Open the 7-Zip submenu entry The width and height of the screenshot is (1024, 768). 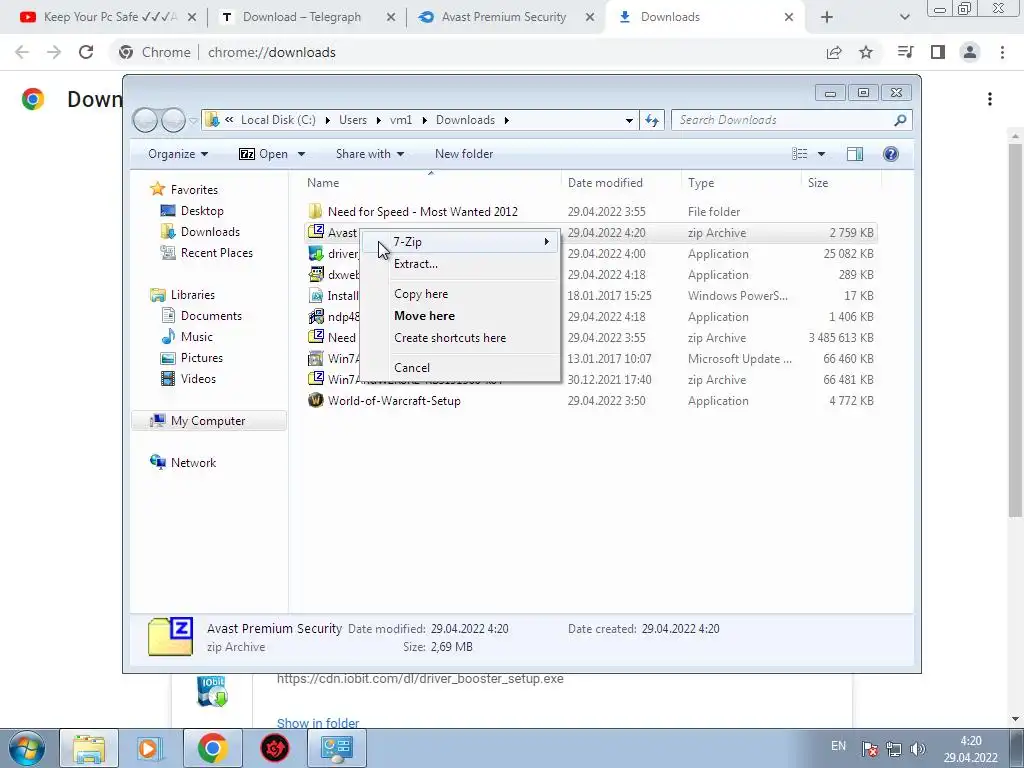[x=460, y=242]
